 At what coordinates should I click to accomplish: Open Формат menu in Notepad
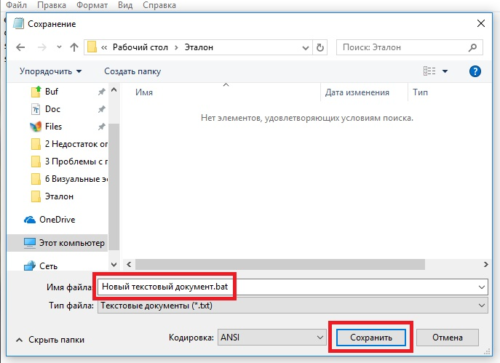[x=92, y=5]
